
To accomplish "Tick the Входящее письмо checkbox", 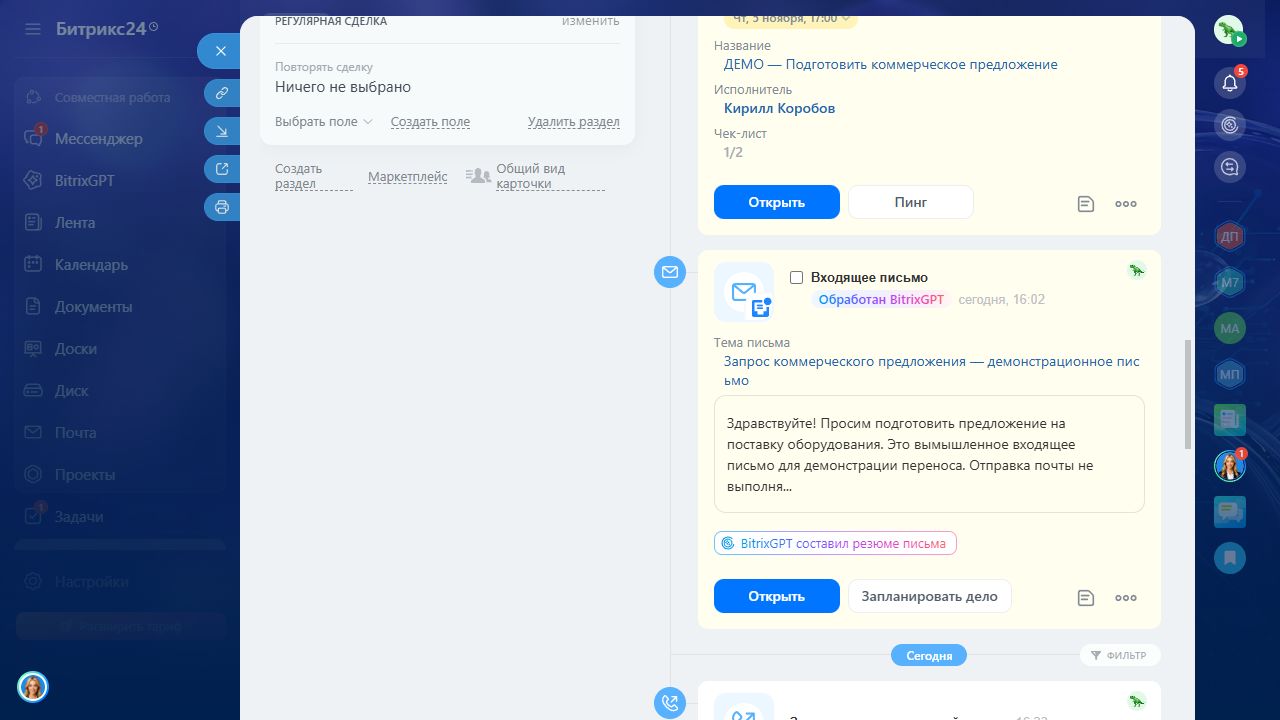I will click(x=797, y=277).
